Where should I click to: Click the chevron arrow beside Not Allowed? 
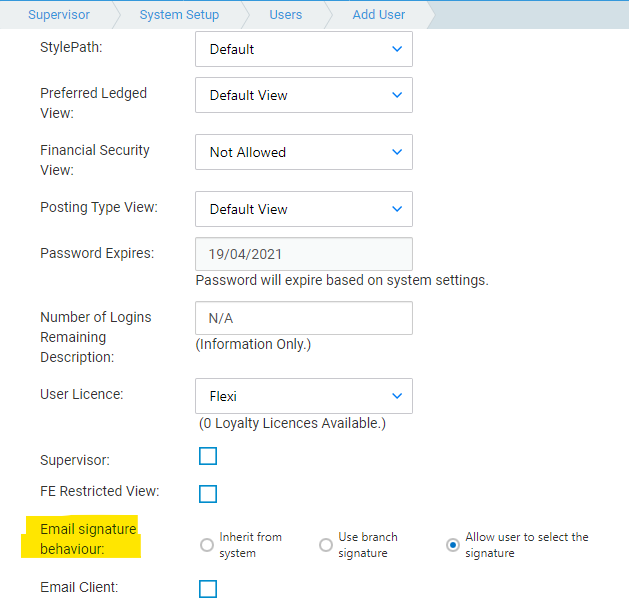(x=397, y=152)
